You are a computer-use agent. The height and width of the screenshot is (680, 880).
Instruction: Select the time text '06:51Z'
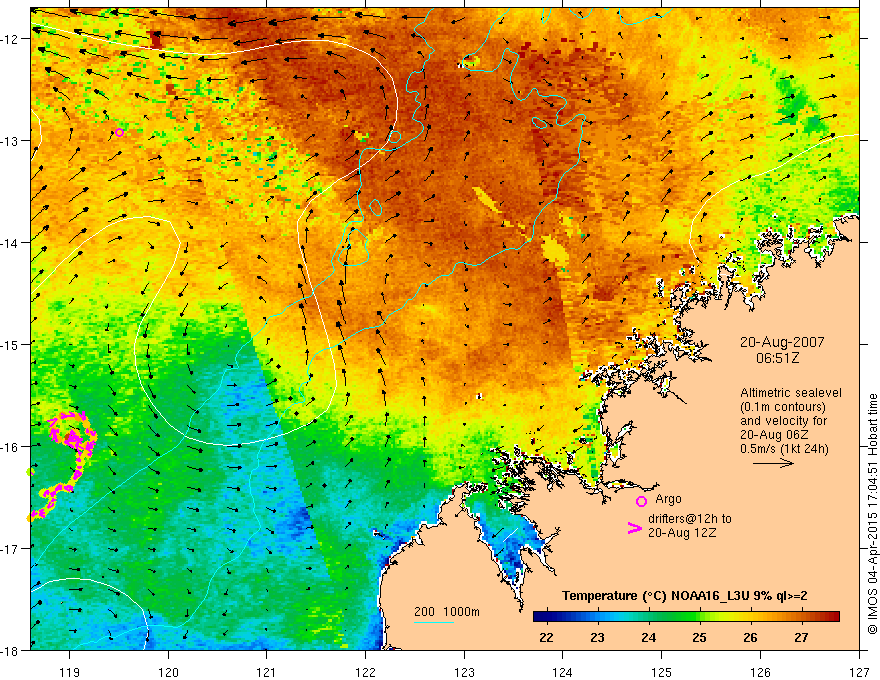[778, 358]
